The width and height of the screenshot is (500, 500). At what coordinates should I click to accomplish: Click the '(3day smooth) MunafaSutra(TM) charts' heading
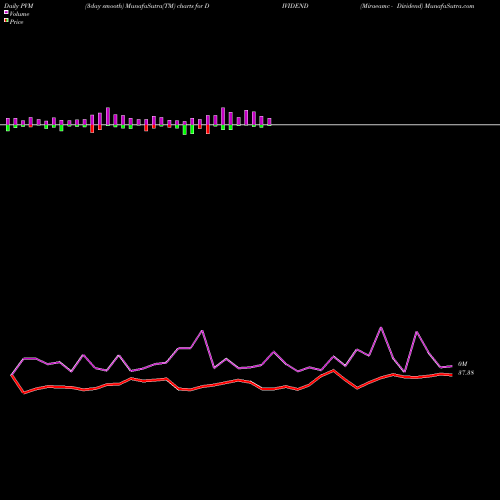coord(139,6)
